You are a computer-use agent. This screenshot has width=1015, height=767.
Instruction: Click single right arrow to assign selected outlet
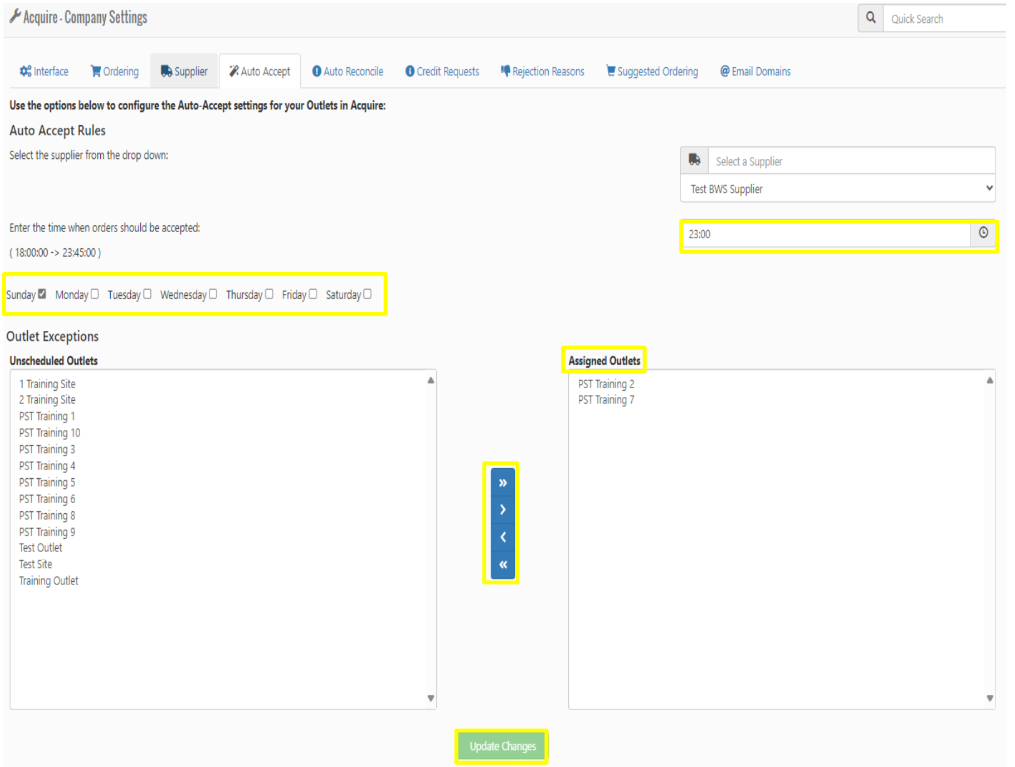[x=502, y=510]
